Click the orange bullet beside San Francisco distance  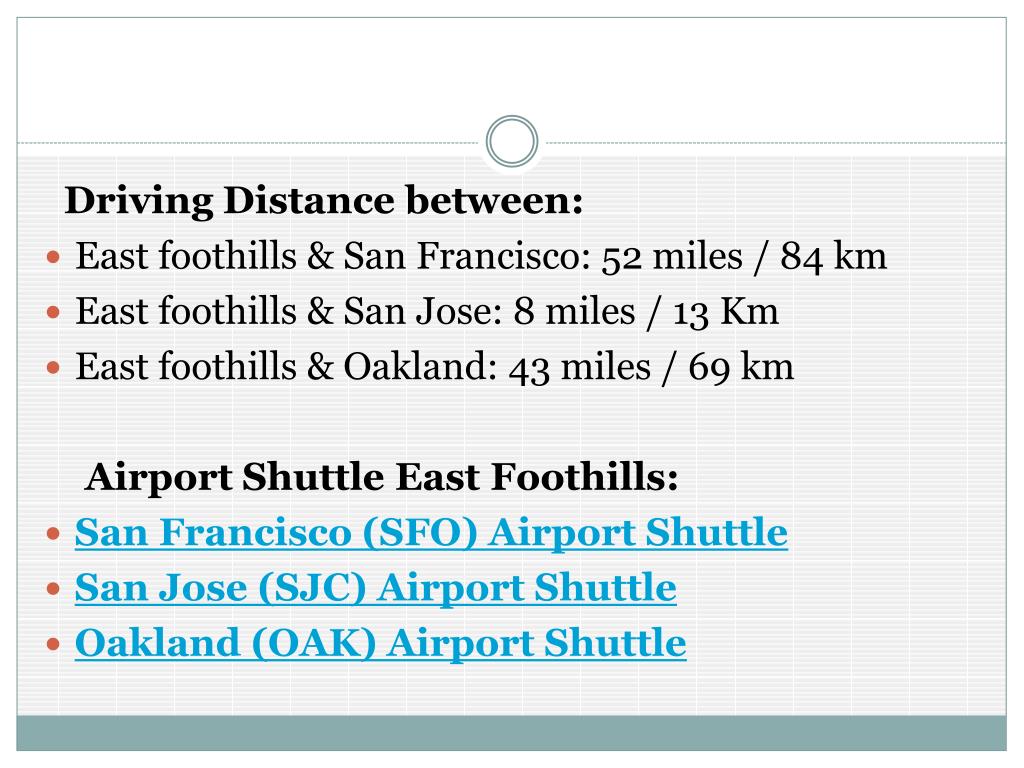click(54, 257)
